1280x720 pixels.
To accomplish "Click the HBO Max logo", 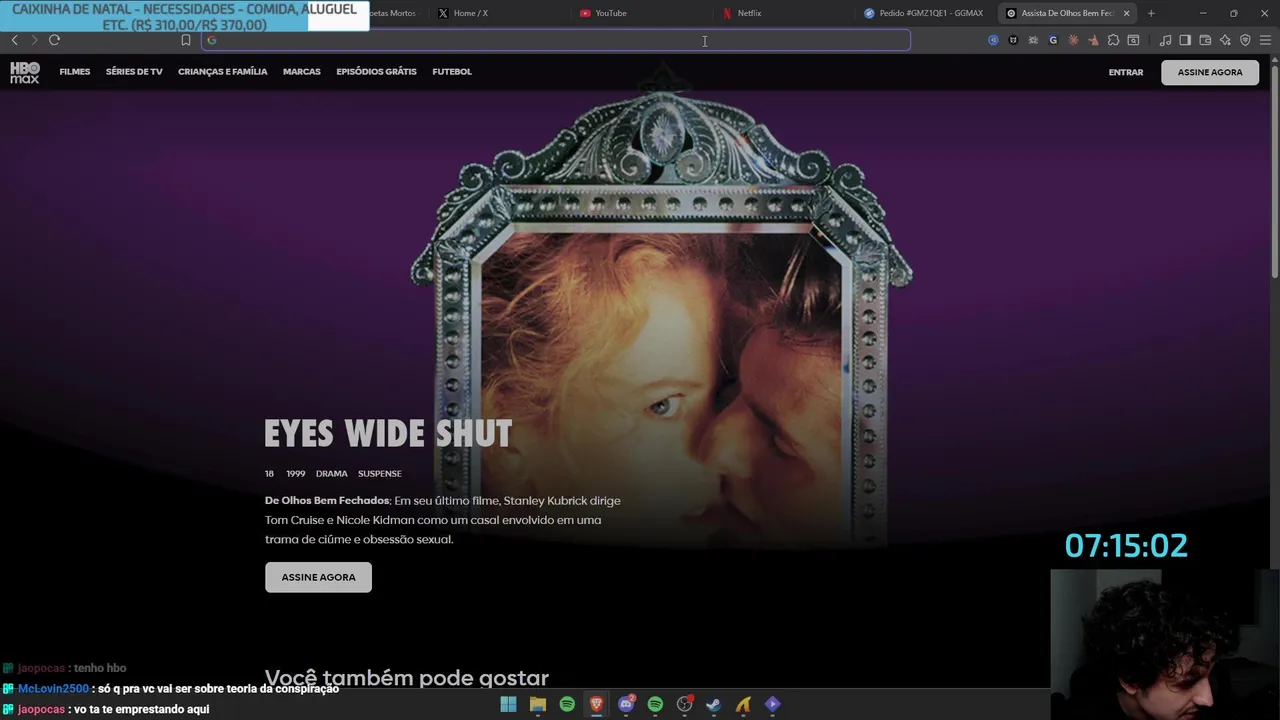I will 25,72.
